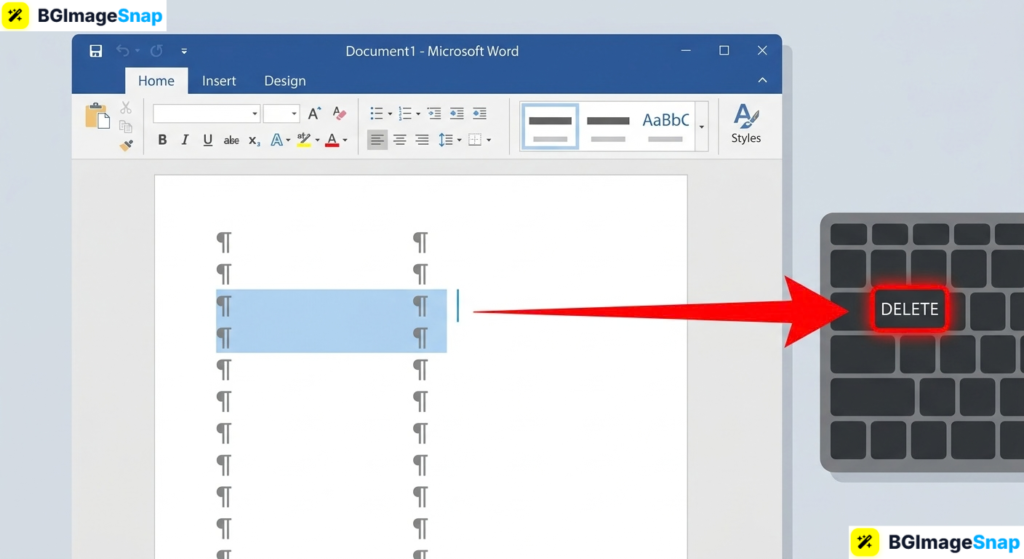
Task: Clear all formatting with the eraser icon
Action: coord(339,114)
